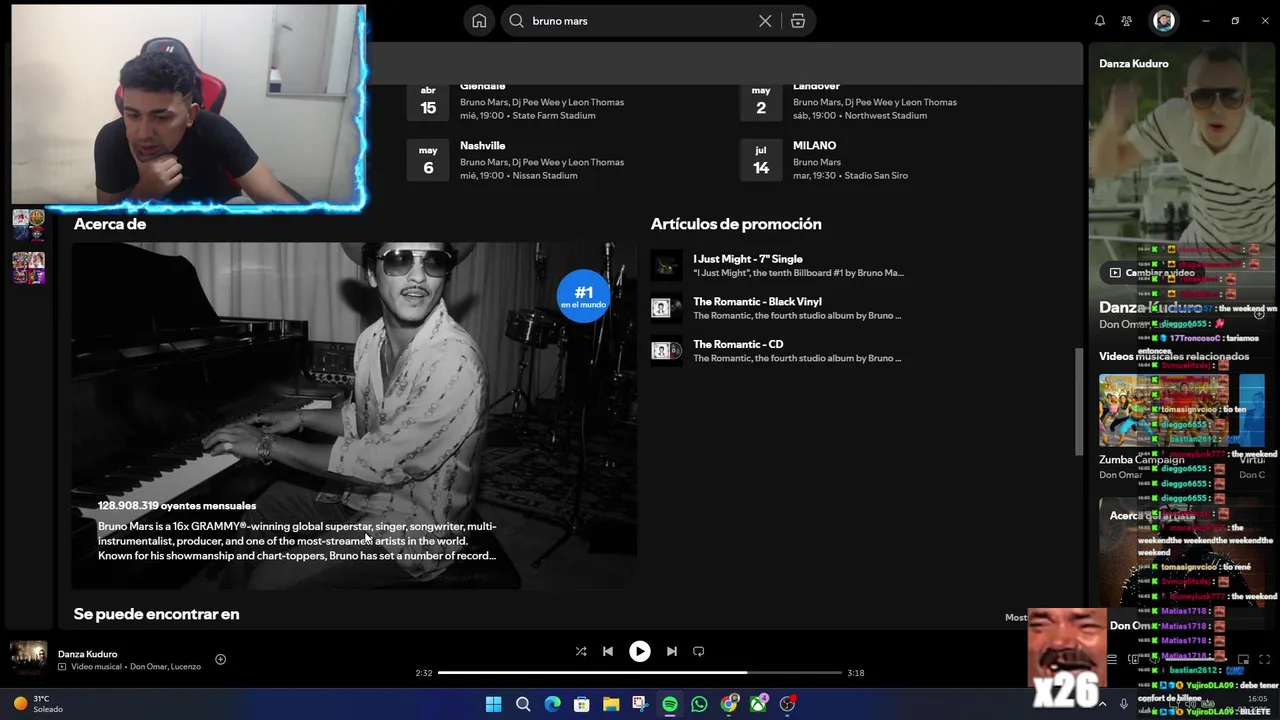The height and width of the screenshot is (720, 1280).
Task: Open the user profile avatar menu
Action: pos(1164,21)
